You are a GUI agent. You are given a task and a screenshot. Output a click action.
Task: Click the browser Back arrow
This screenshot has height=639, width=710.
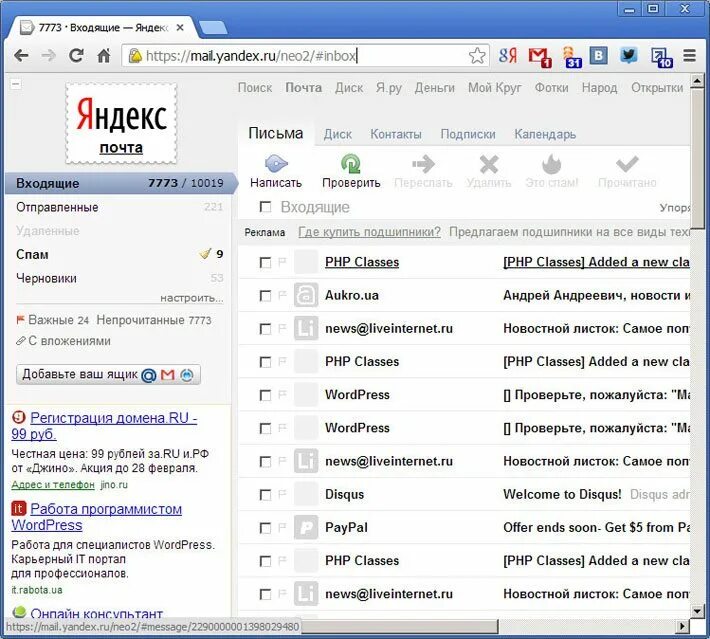coord(21,56)
